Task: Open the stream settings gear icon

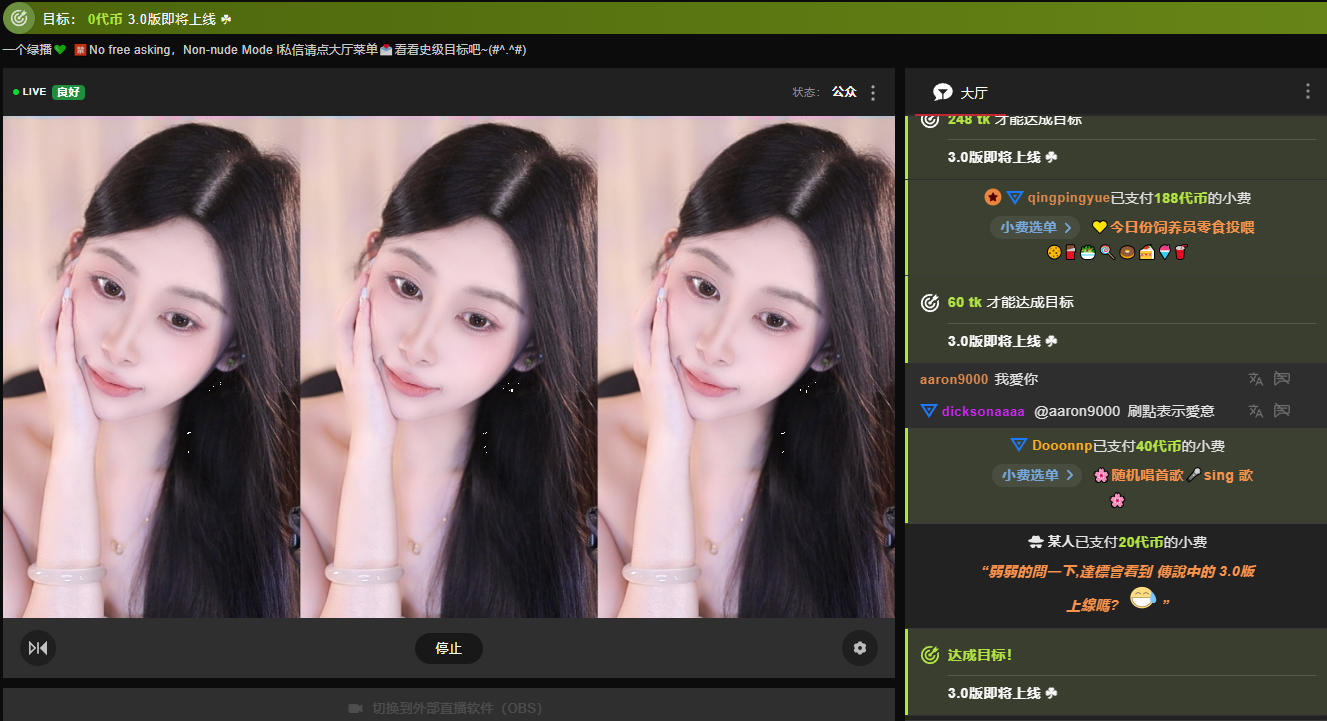Action: [x=859, y=648]
